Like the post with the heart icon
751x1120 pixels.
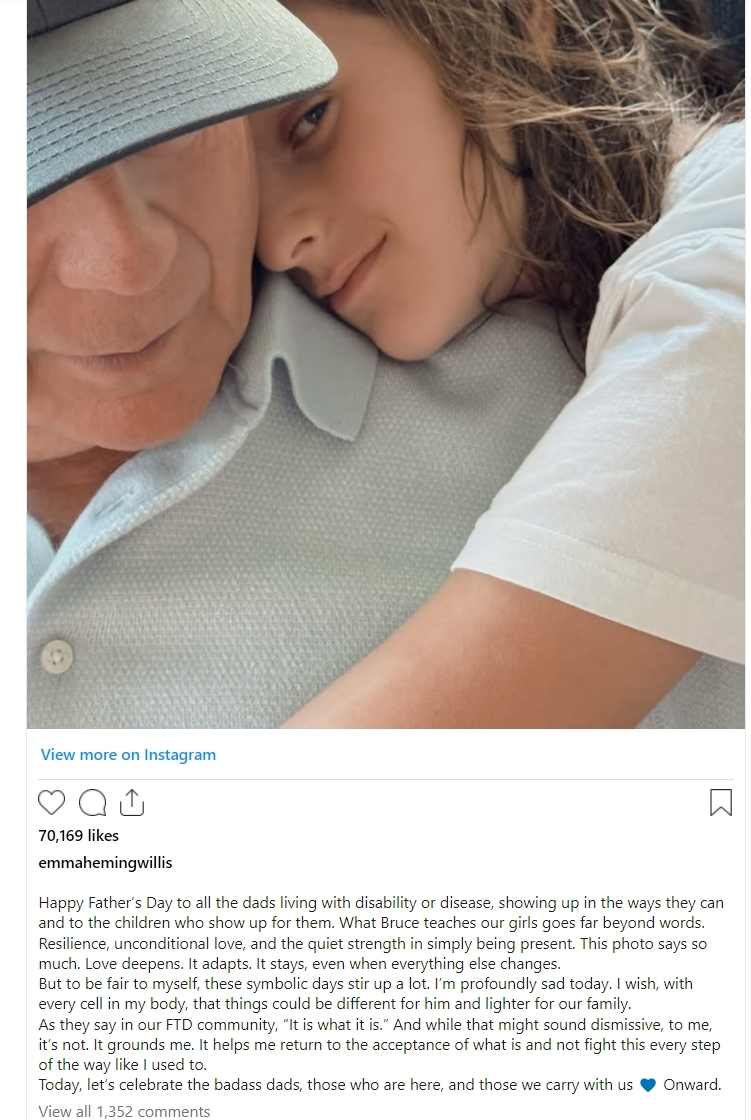pyautogui.click(x=51, y=803)
